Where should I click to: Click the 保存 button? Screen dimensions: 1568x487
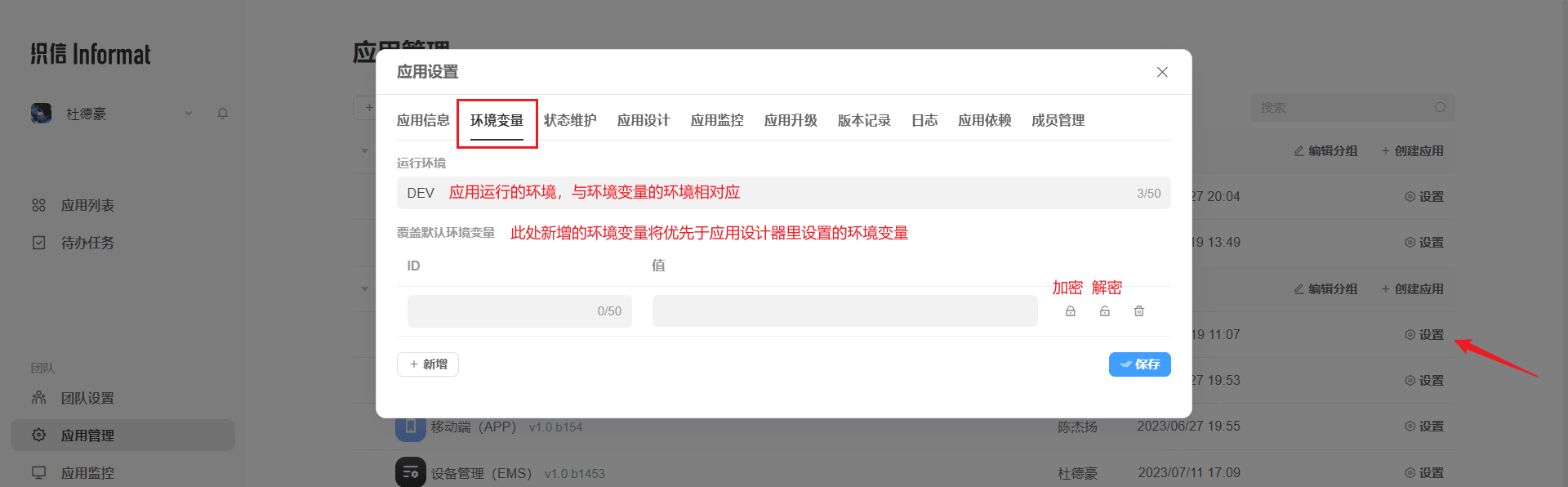click(x=1139, y=364)
